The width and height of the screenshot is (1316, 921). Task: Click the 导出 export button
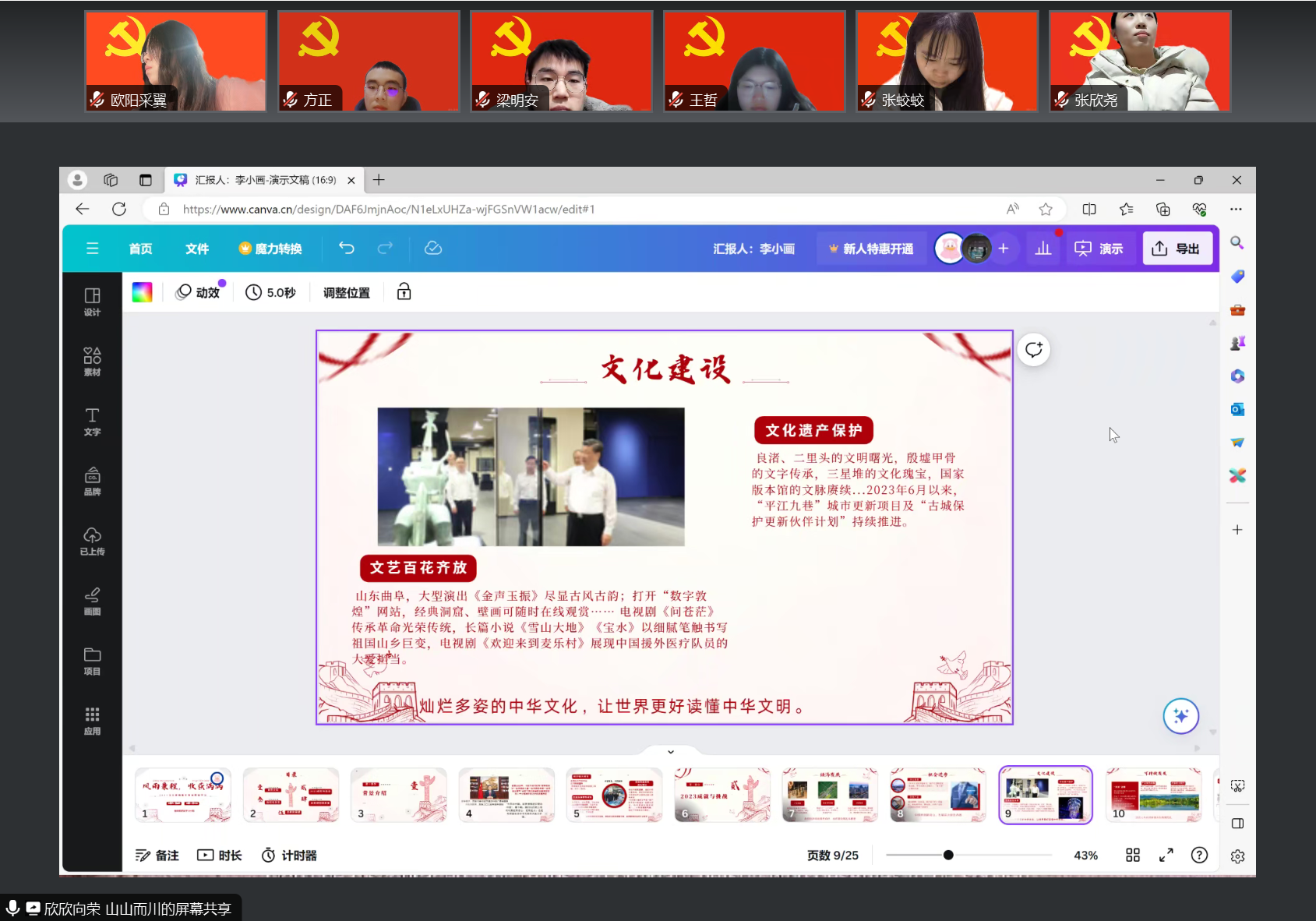point(1177,248)
